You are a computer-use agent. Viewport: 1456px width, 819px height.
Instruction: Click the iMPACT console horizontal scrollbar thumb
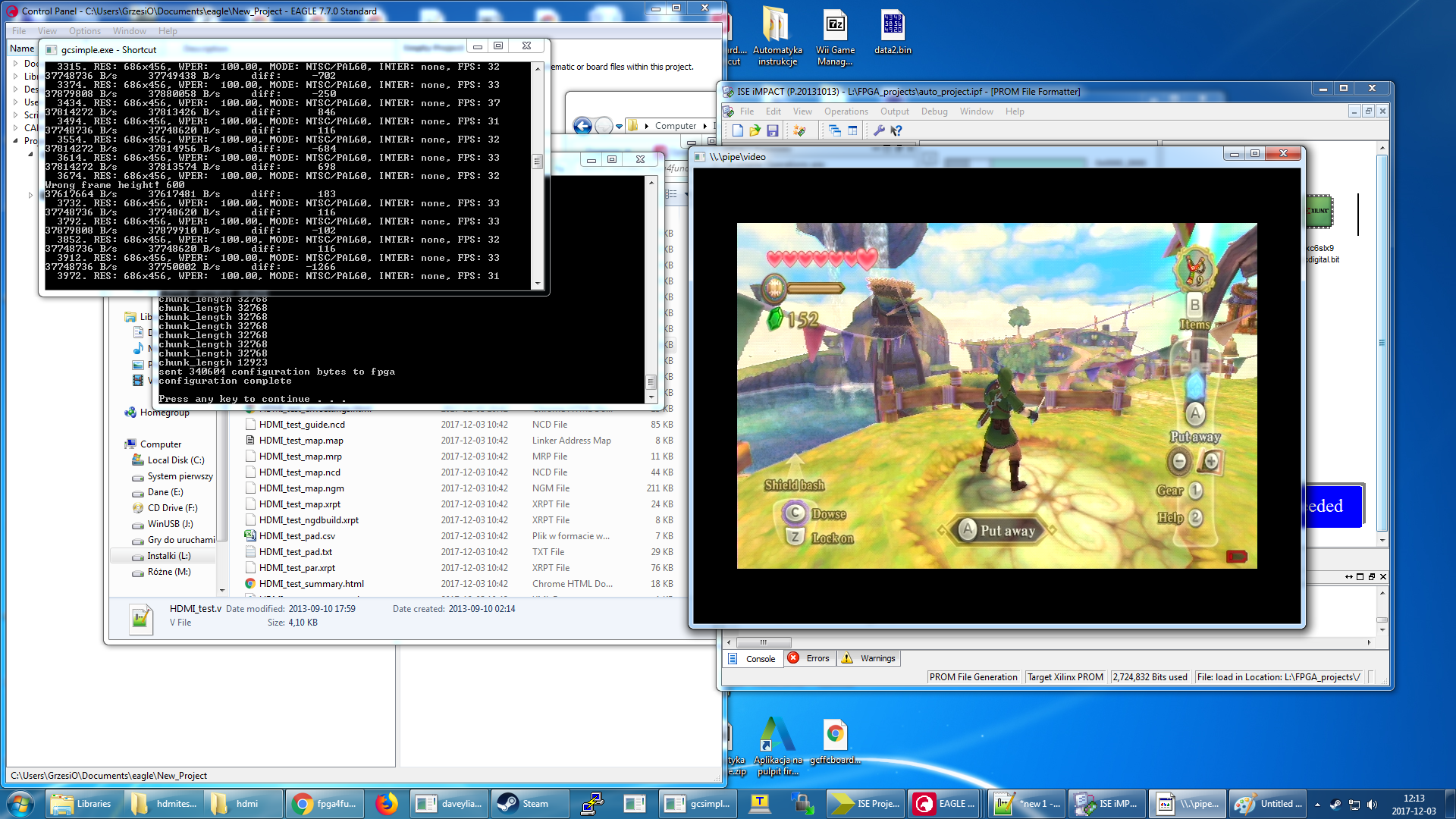[763, 642]
